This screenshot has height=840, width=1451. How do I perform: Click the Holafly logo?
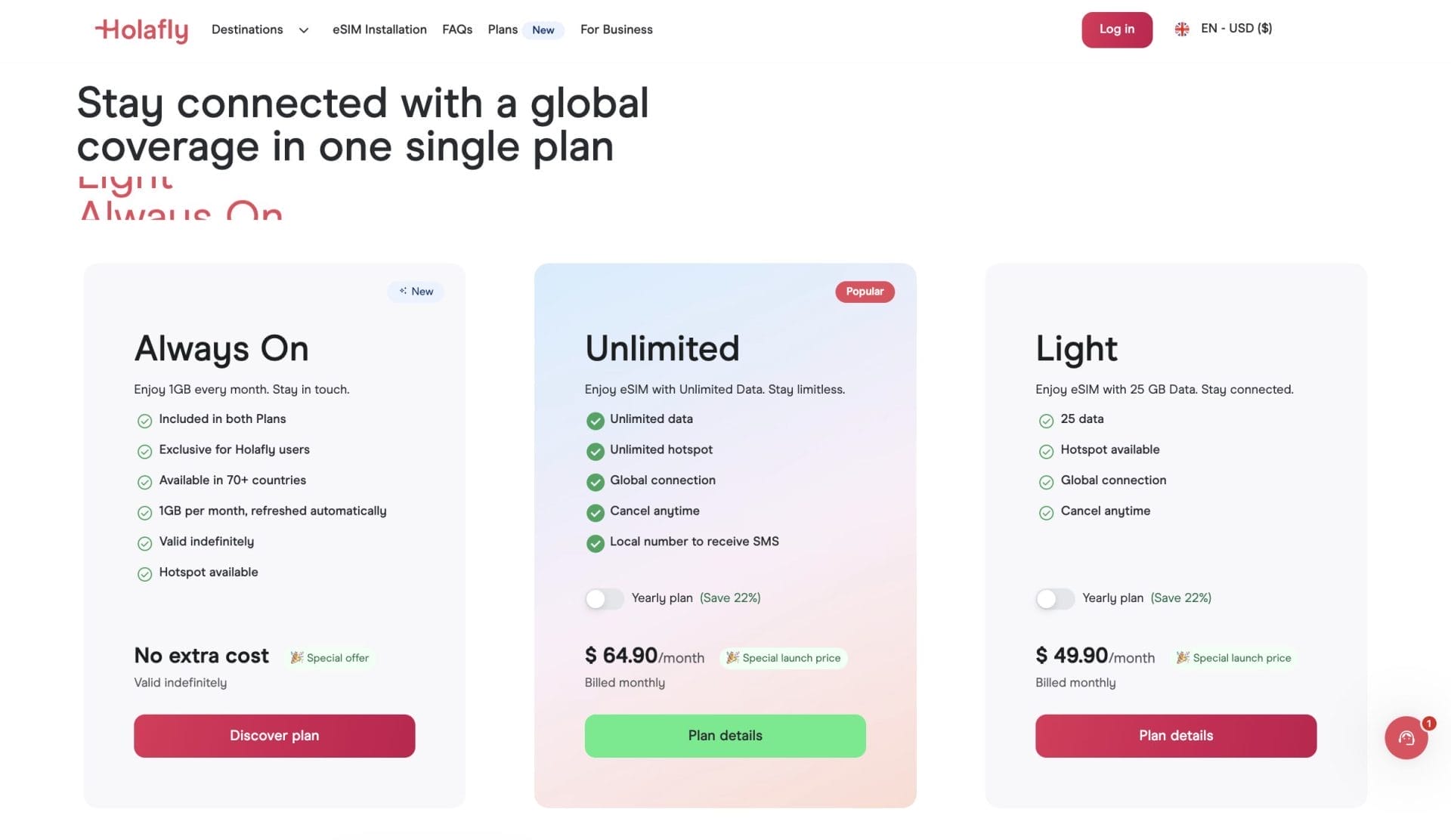pos(141,29)
